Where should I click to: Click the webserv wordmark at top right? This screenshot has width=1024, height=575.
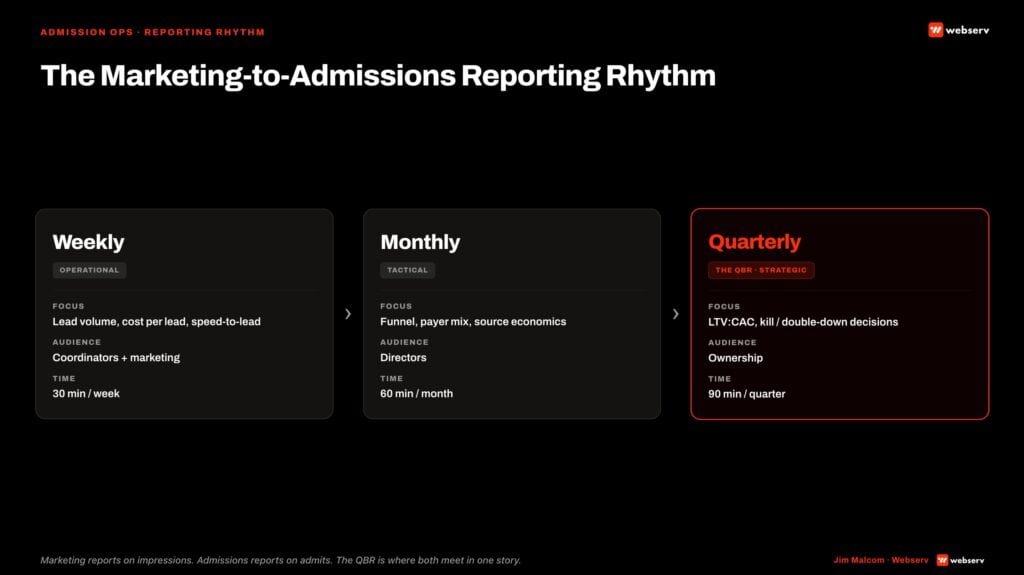pyautogui.click(x=968, y=30)
